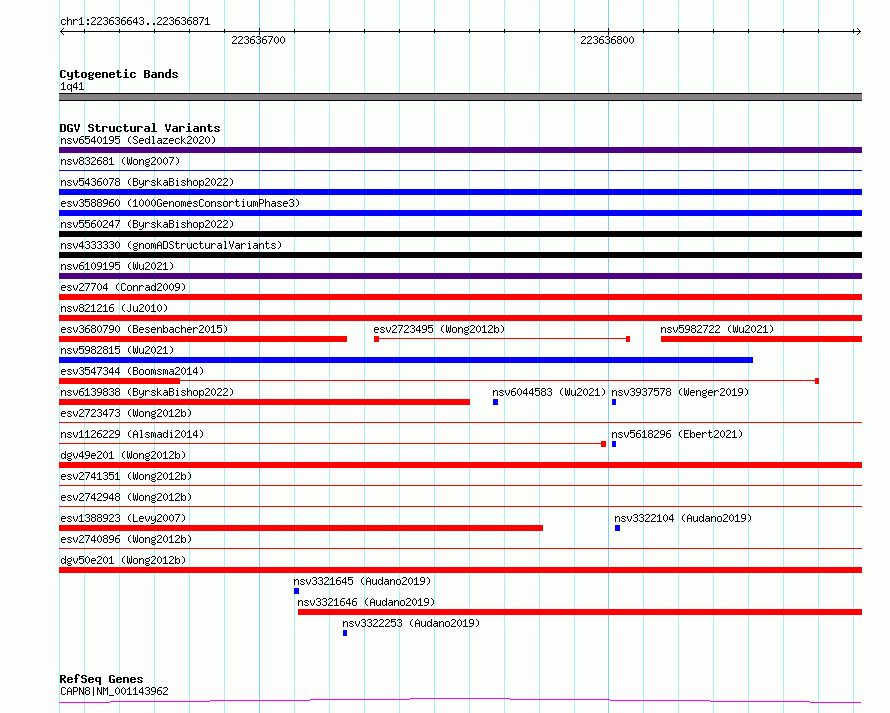890x713 pixels.
Task: Select nsv5618296 (Ebert2021) label
Action: coord(677,434)
